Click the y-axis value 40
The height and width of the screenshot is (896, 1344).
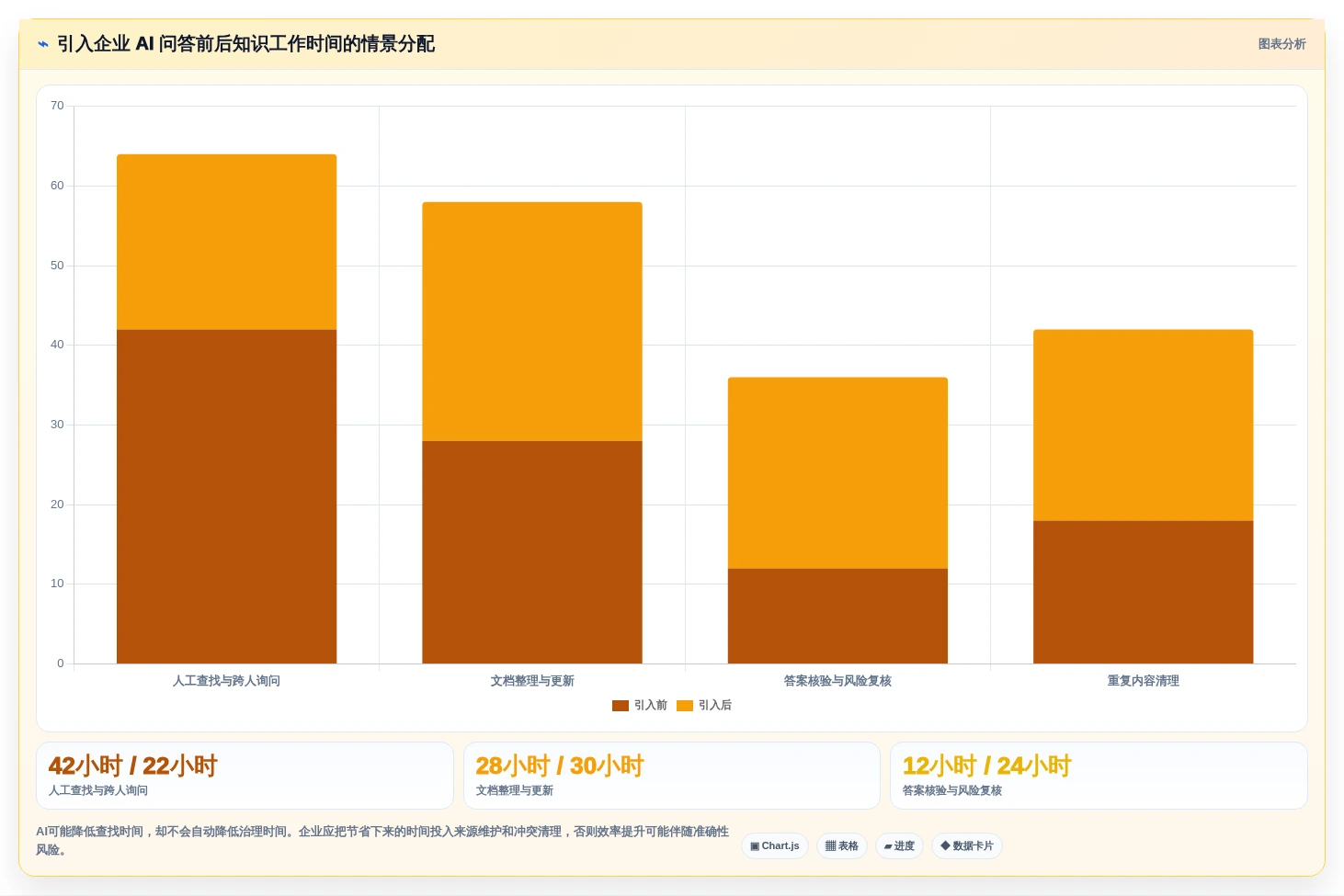57,345
